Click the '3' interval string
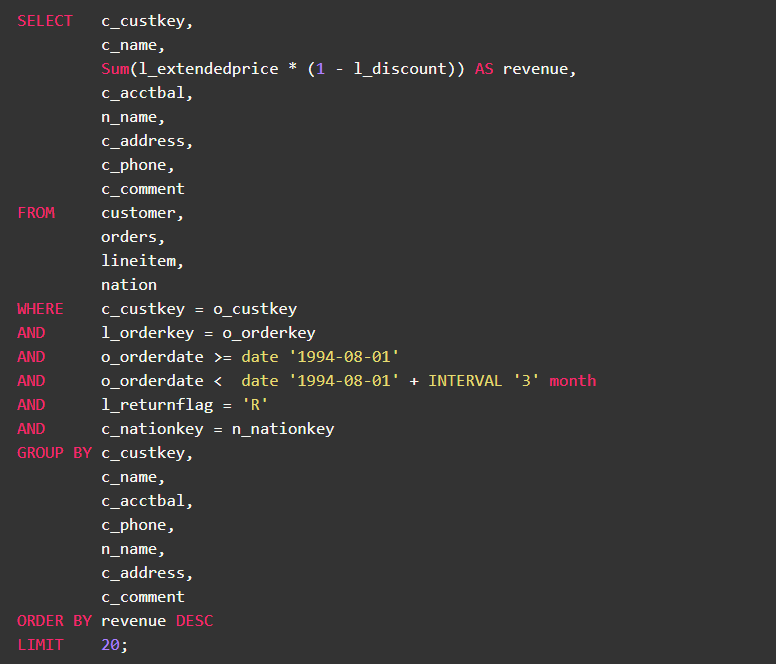This screenshot has width=776, height=664. [x=526, y=381]
